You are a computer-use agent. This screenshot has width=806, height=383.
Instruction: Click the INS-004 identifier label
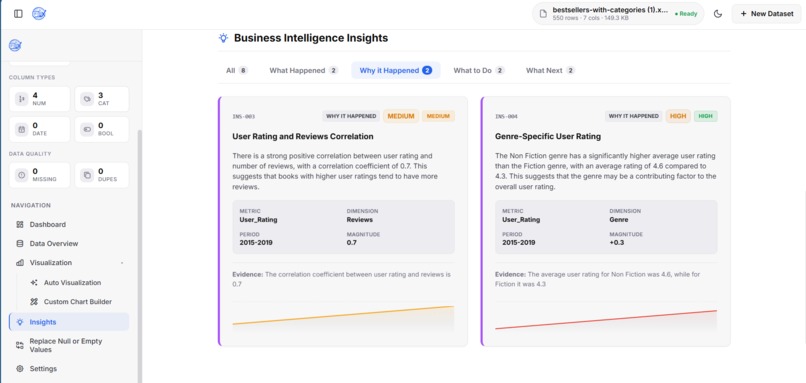click(506, 117)
